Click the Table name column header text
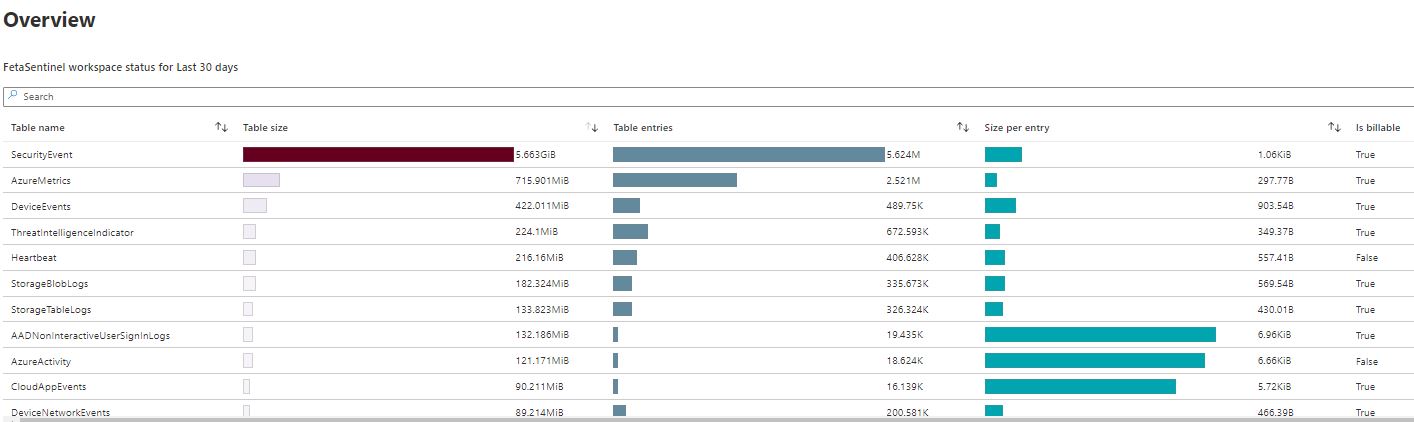 (x=38, y=128)
